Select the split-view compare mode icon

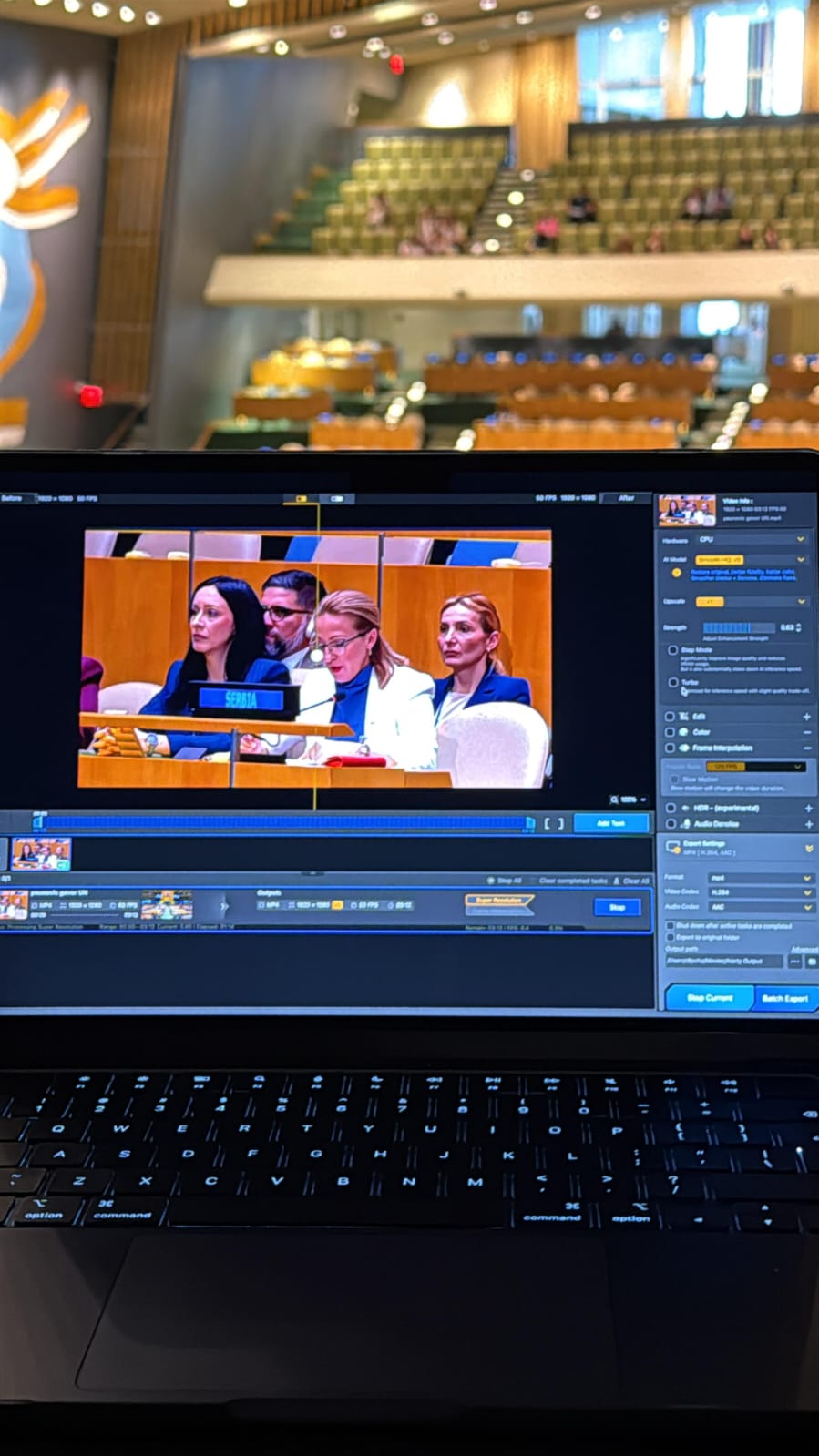301,499
